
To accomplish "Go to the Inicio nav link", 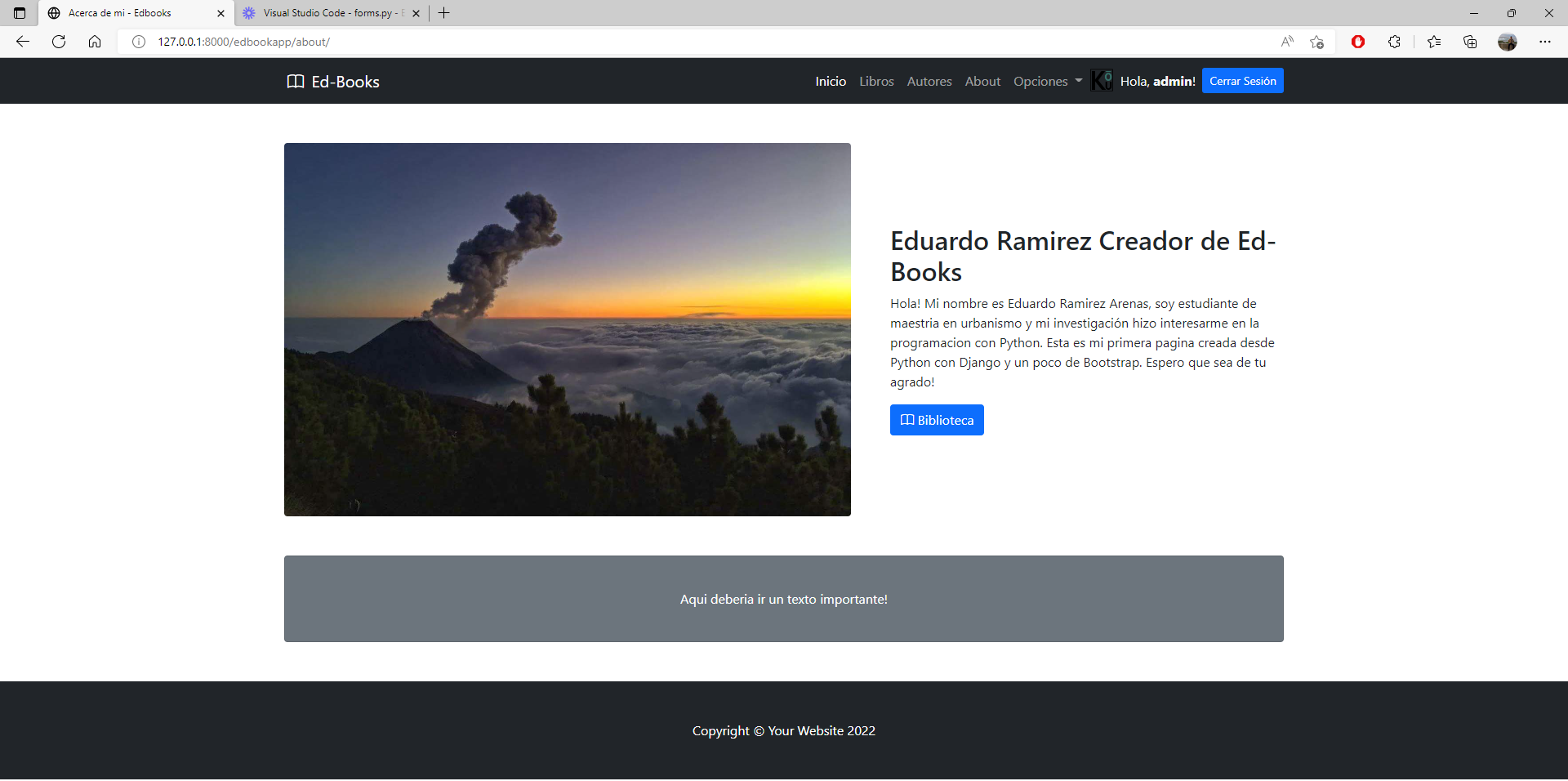I will (x=831, y=82).
